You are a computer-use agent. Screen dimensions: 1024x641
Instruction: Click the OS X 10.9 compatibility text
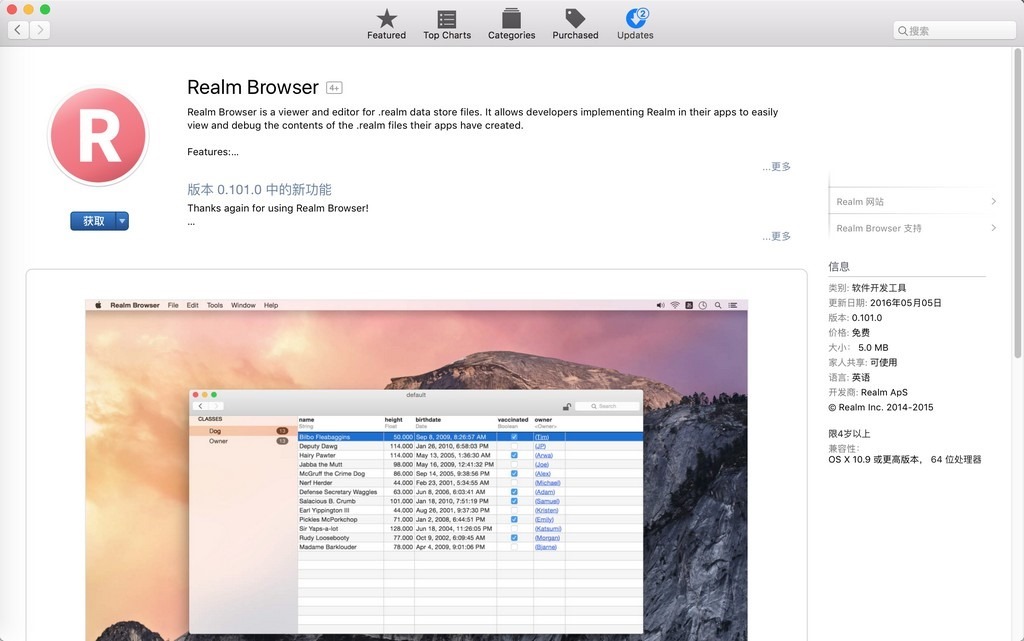pos(904,460)
